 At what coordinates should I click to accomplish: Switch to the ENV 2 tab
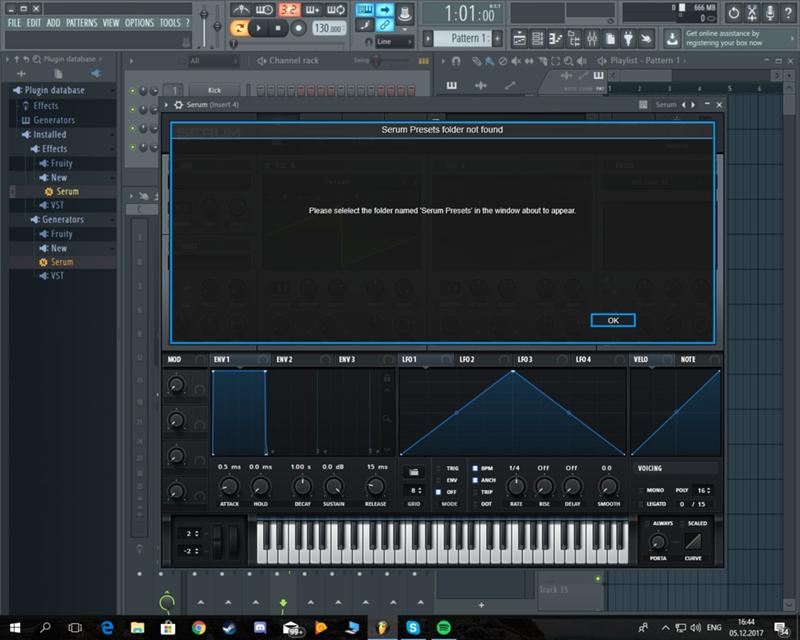pyautogui.click(x=284, y=359)
